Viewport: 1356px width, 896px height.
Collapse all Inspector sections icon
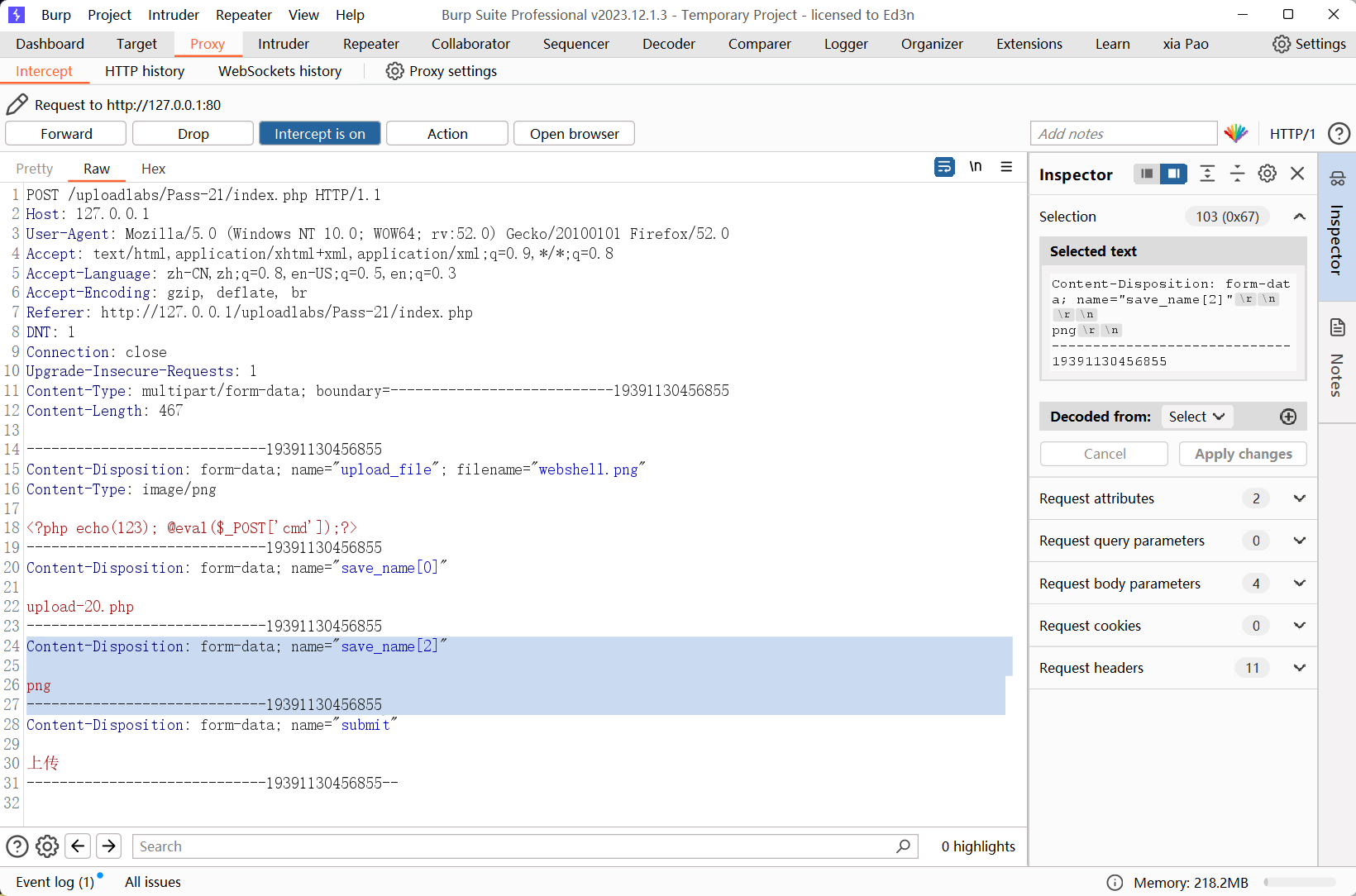pos(1237,174)
